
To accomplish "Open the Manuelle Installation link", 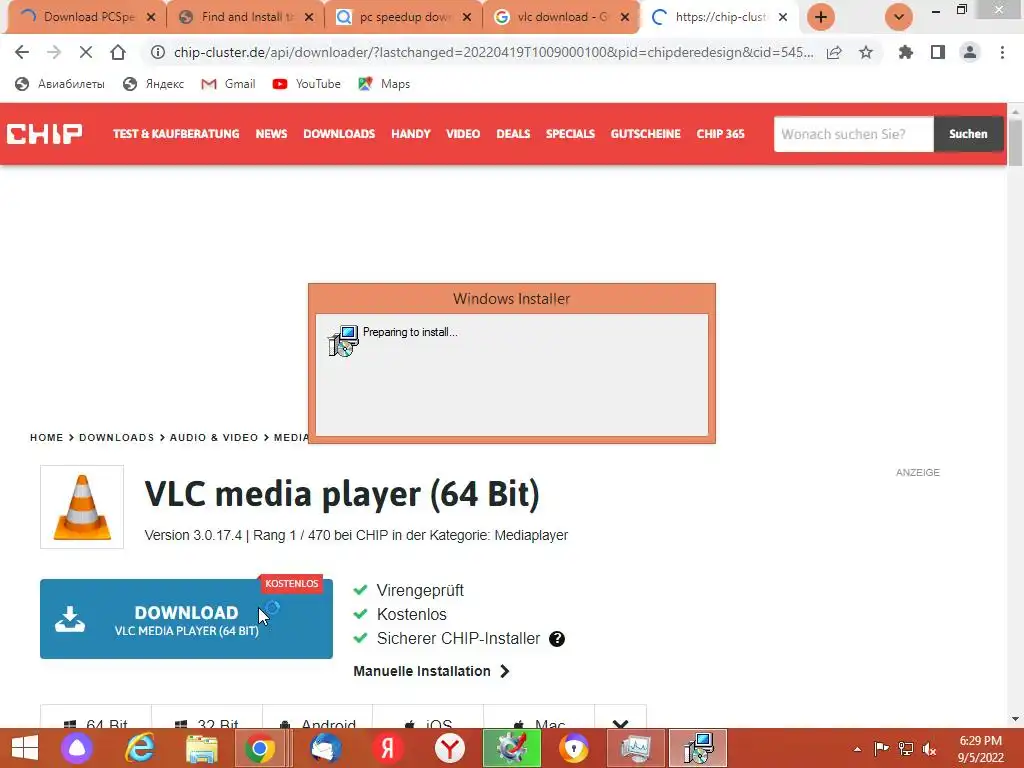I will (x=431, y=671).
